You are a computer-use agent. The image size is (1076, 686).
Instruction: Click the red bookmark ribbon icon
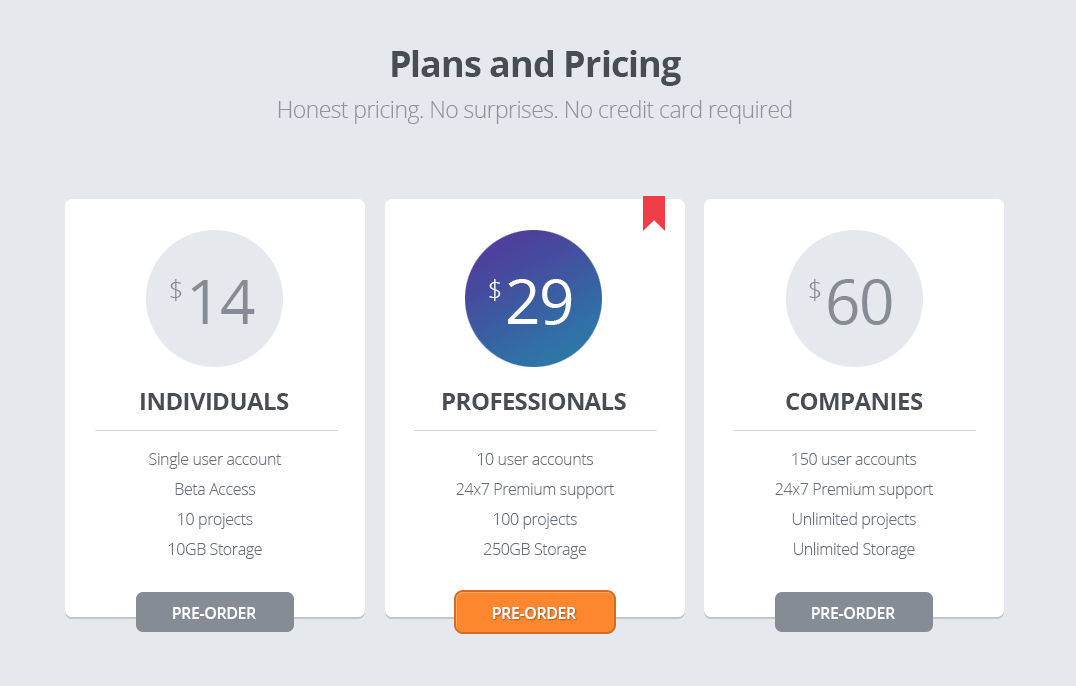tap(654, 212)
